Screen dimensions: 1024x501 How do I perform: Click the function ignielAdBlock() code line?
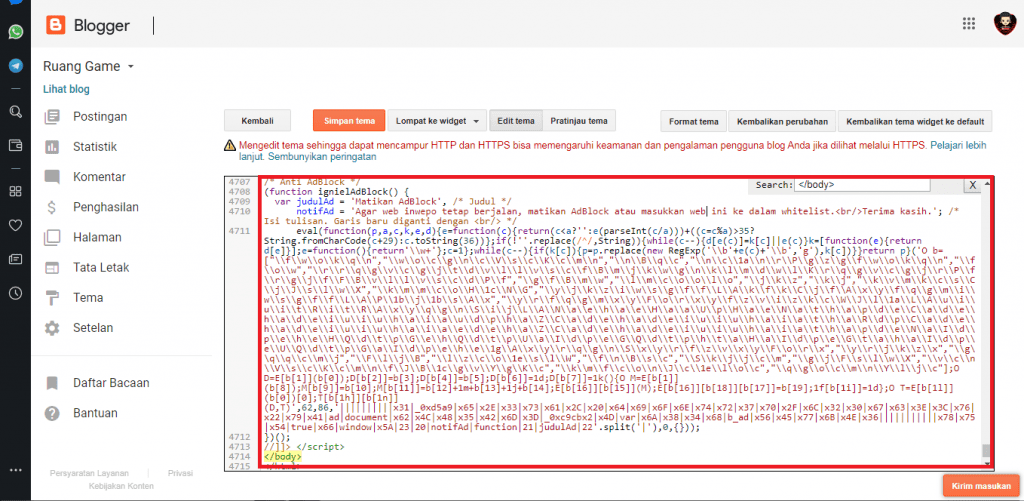tap(336, 192)
